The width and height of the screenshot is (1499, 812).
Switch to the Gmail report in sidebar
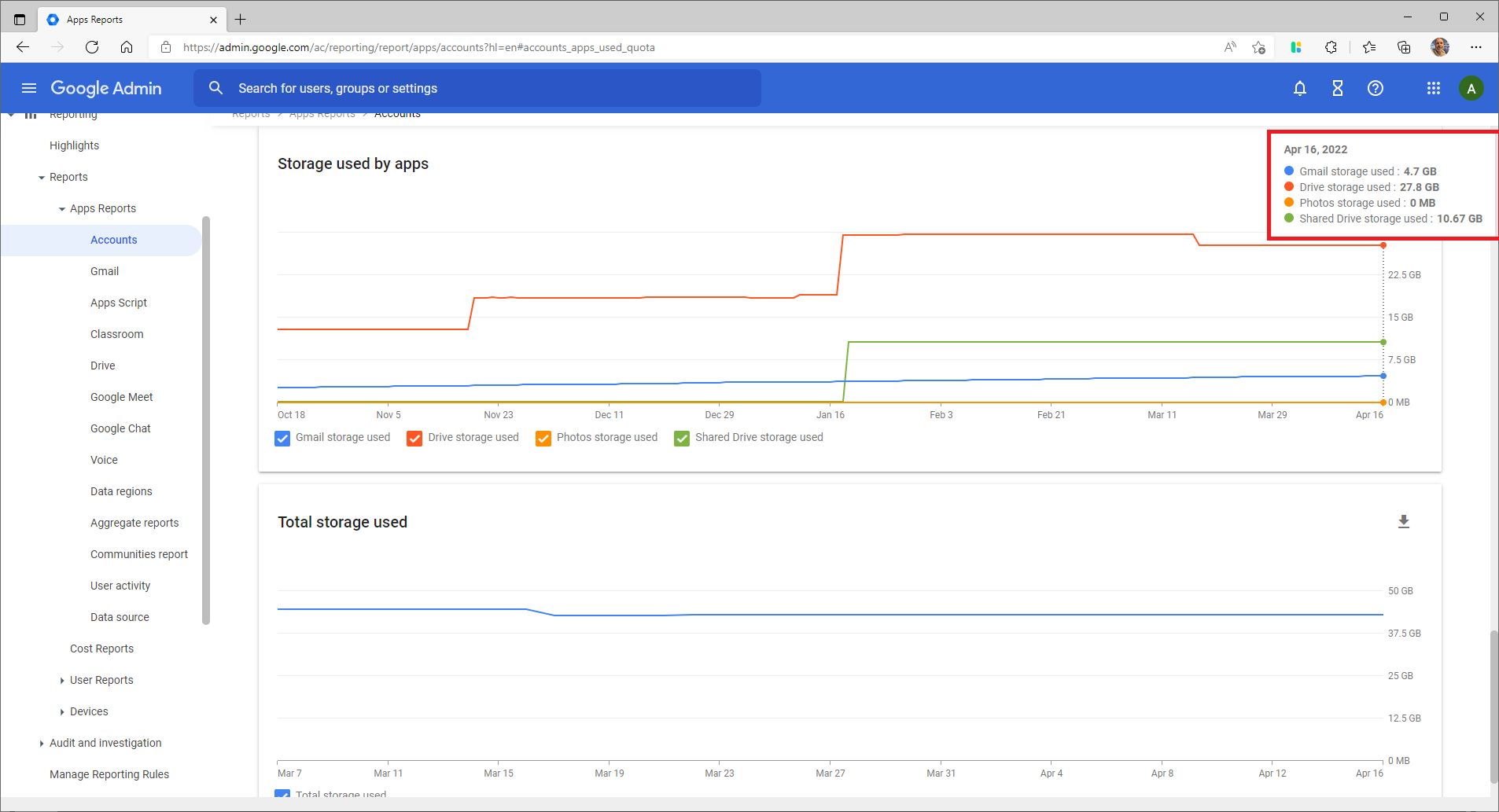click(105, 271)
